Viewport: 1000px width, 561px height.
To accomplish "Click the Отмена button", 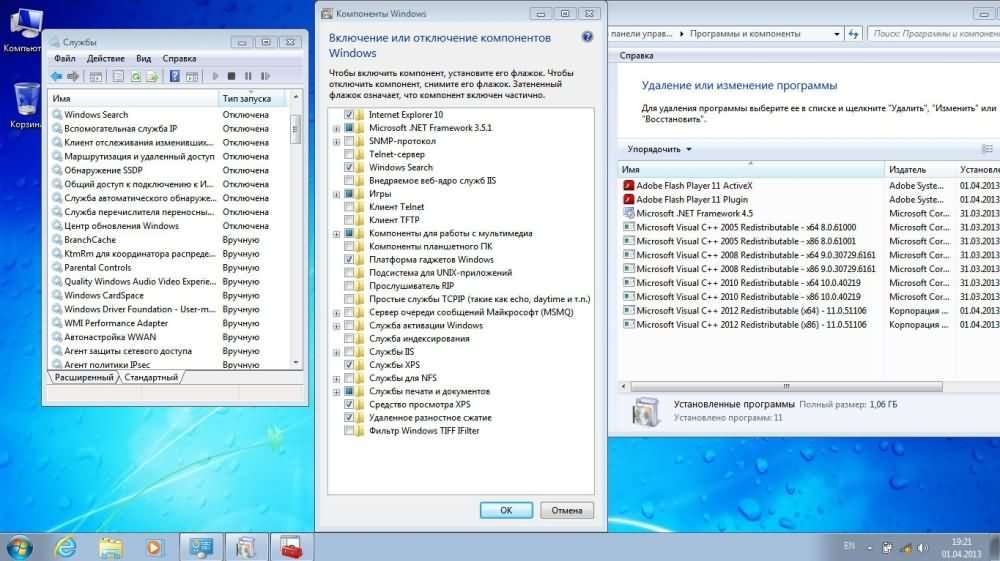I will click(x=567, y=510).
